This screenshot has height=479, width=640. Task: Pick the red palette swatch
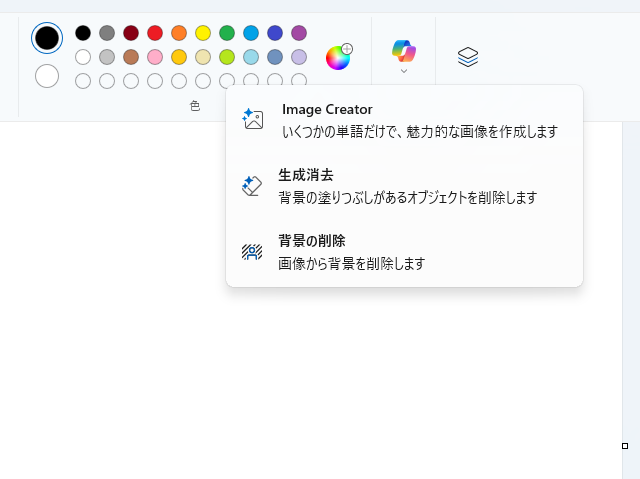pos(155,33)
